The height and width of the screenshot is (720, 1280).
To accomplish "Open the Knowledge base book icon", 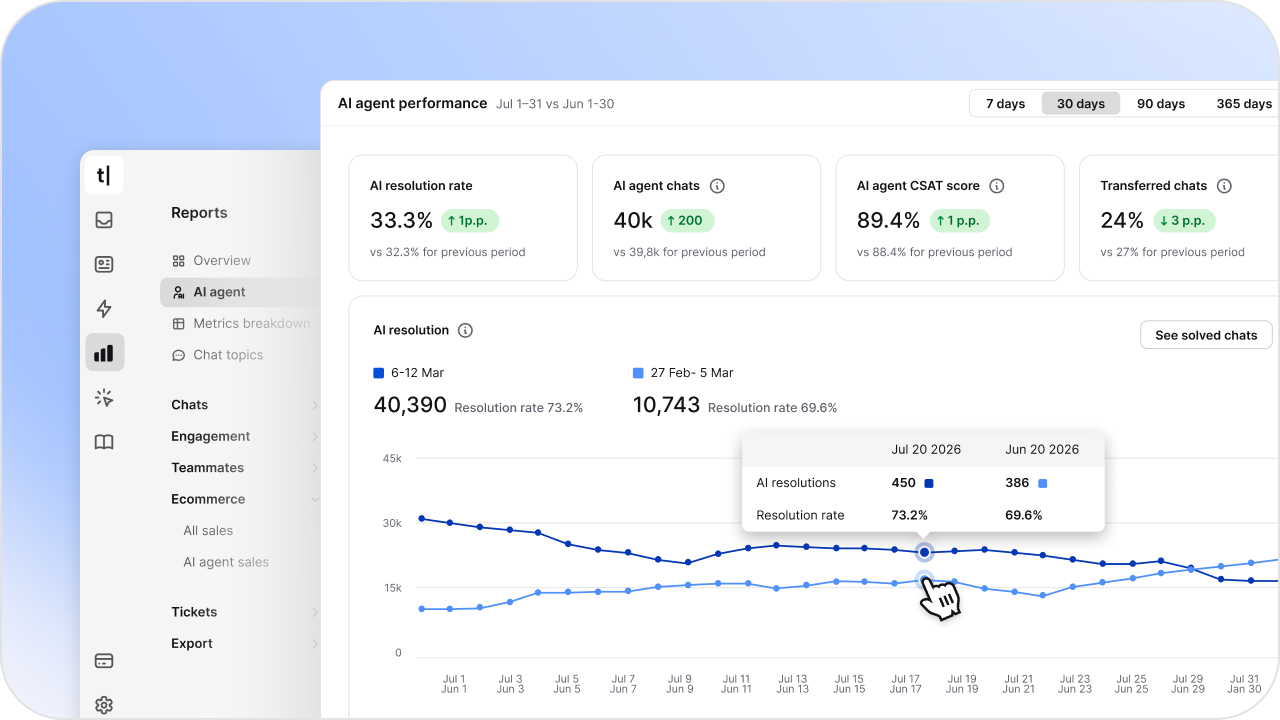I will [x=104, y=441].
